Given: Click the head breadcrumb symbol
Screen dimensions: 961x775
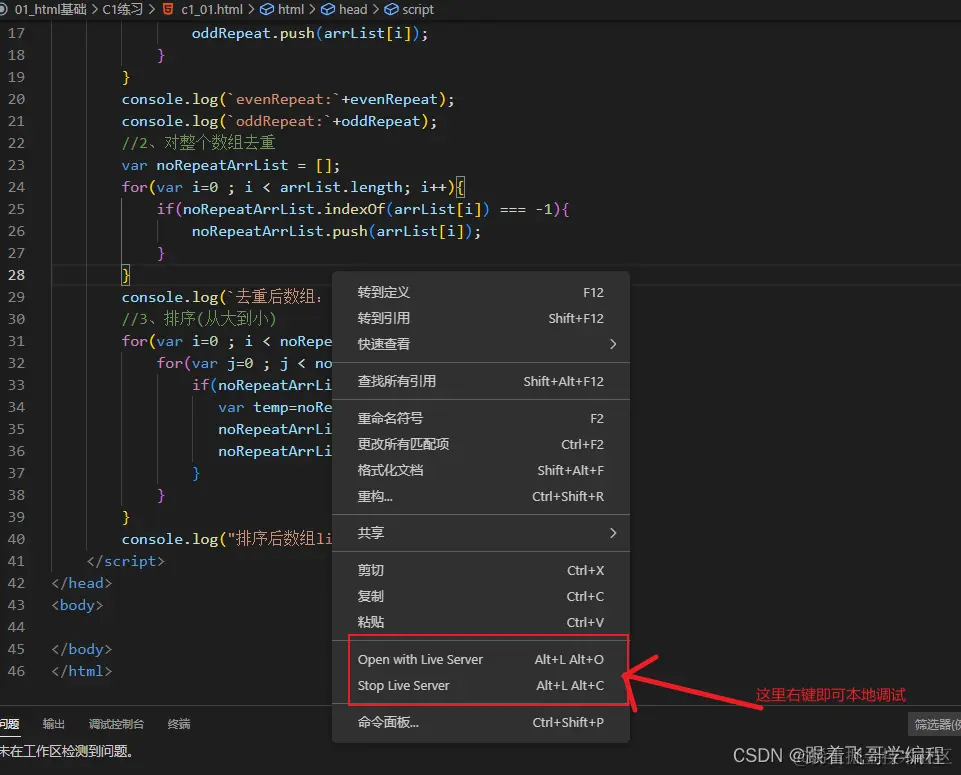Looking at the screenshot, I should 353,9.
